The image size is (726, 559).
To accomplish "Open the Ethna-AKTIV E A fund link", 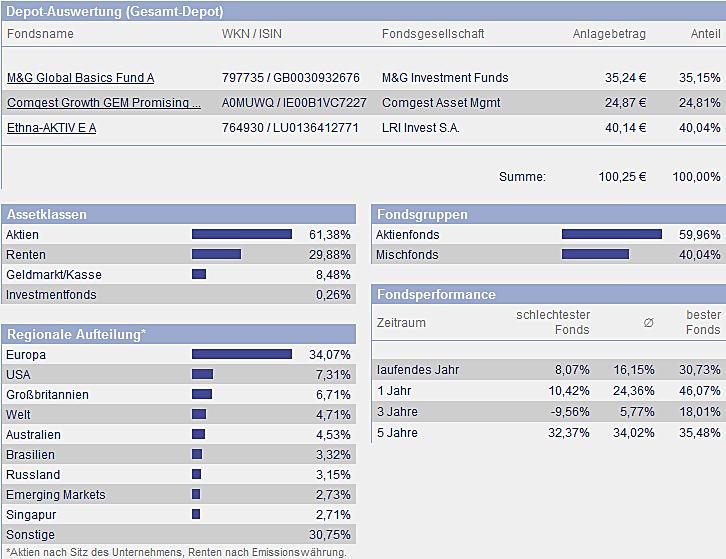I will (x=51, y=128).
